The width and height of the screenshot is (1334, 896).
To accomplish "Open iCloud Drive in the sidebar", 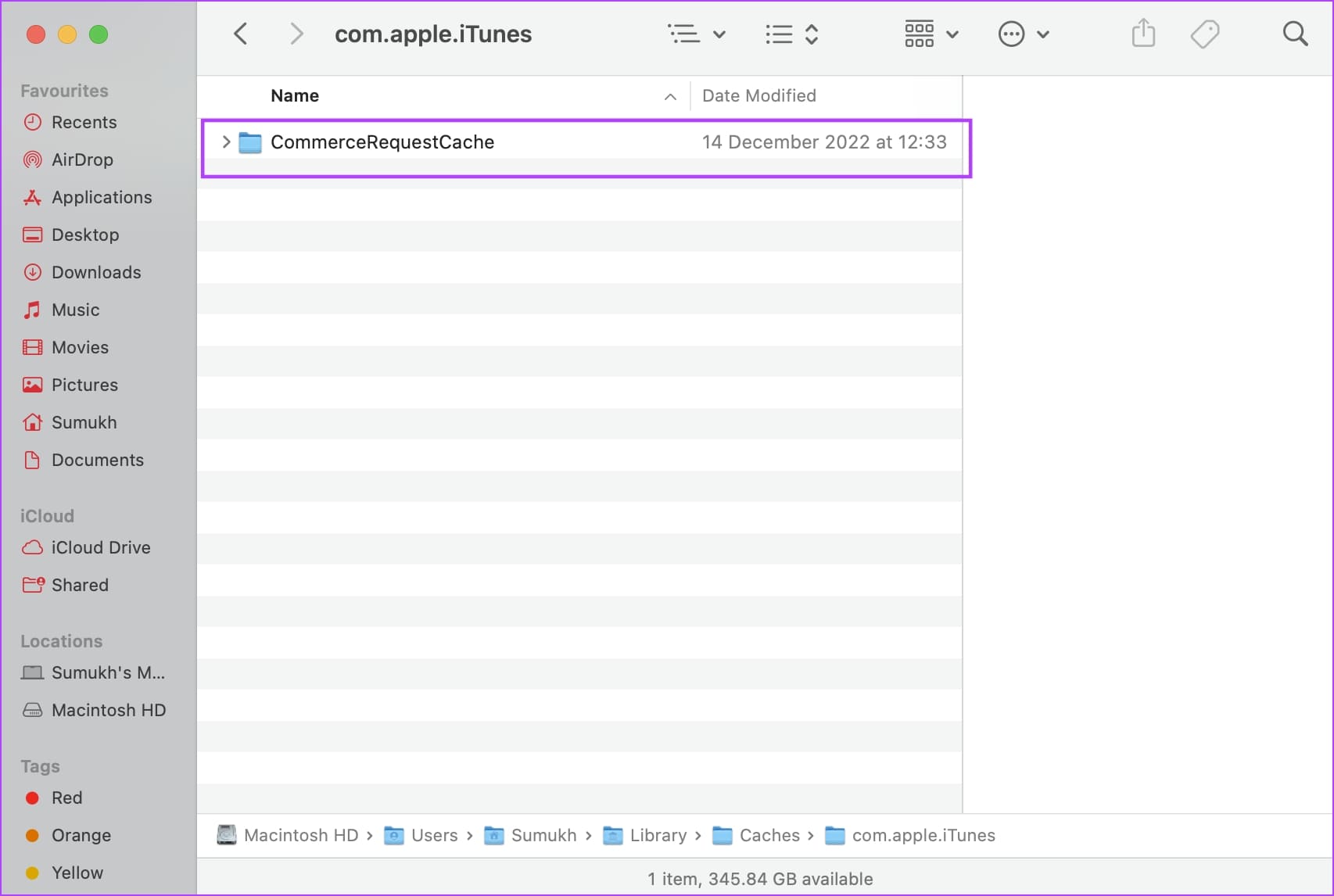I will tap(101, 547).
